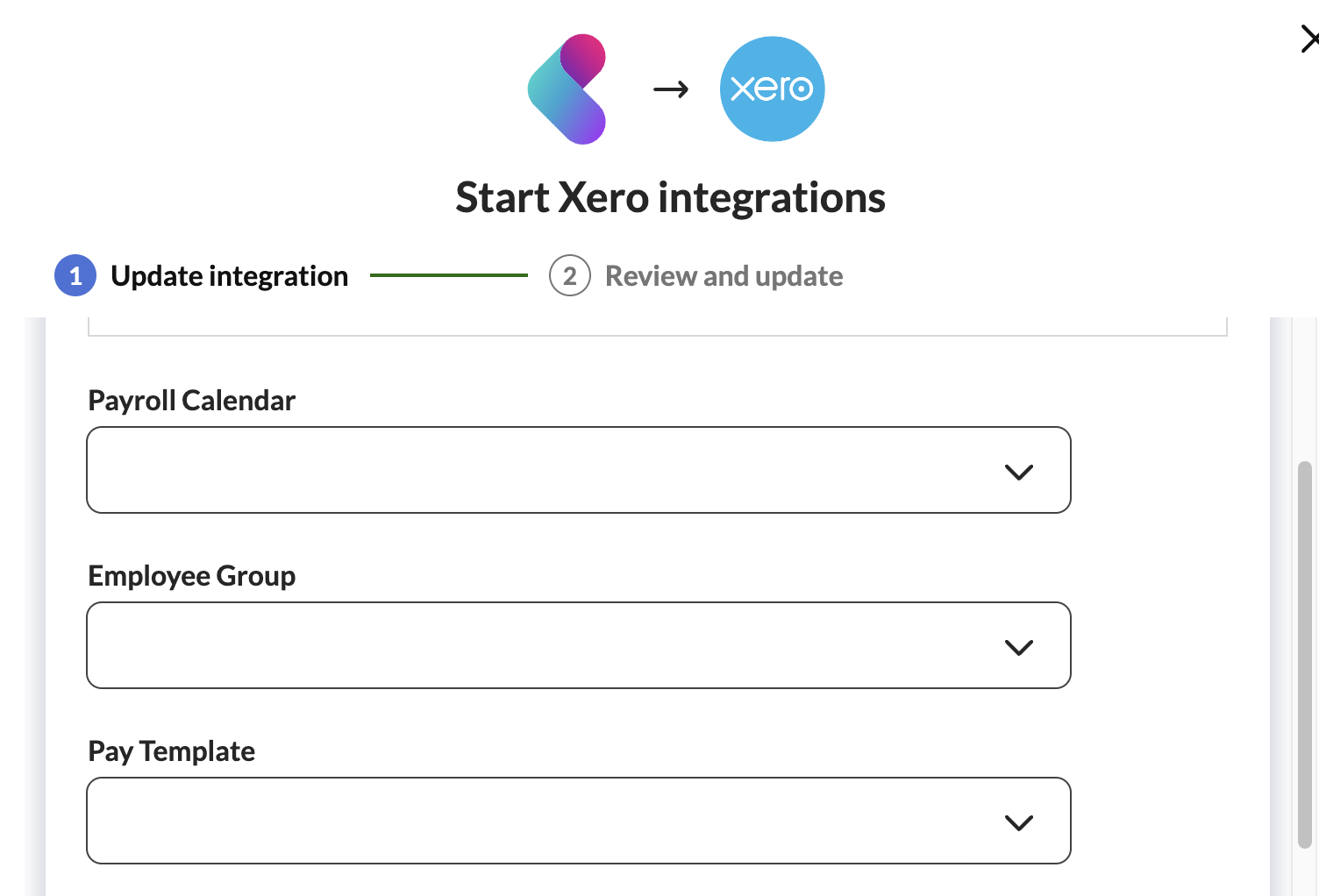Click the vertical scrollbar thumb
This screenshot has height=896, width=1319.
click(x=1304, y=653)
